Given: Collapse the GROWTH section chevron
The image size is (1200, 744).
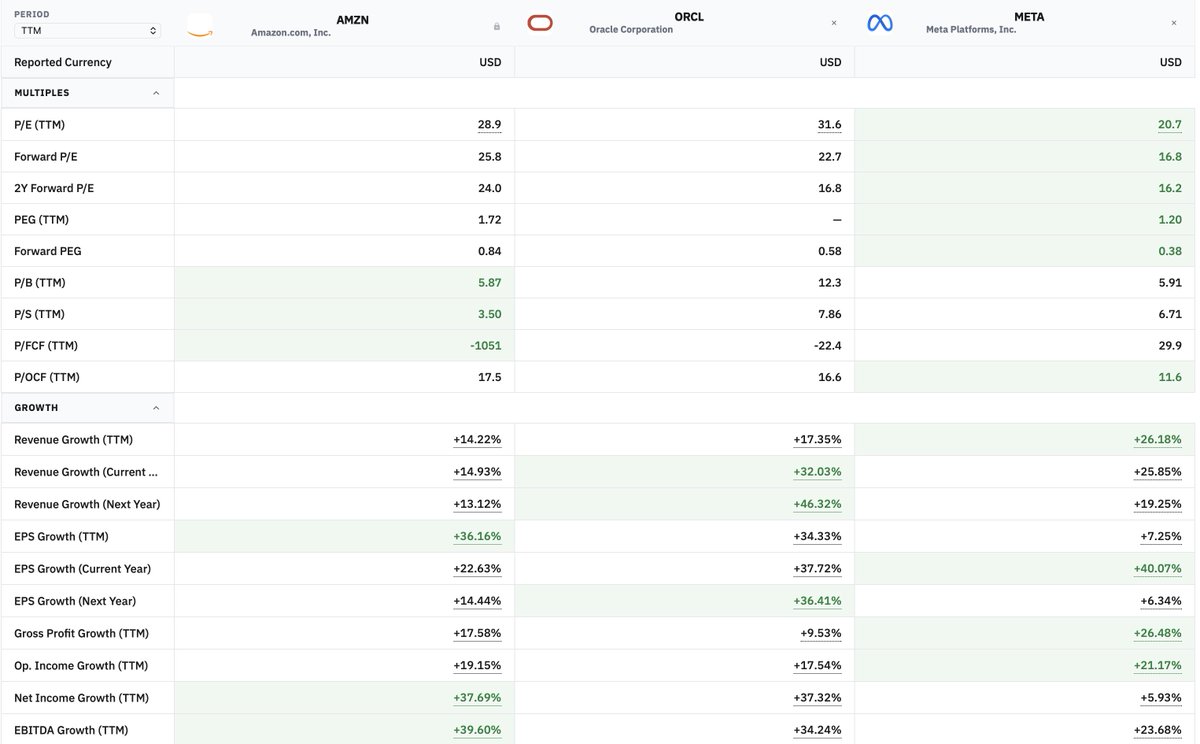Looking at the screenshot, I should [156, 408].
